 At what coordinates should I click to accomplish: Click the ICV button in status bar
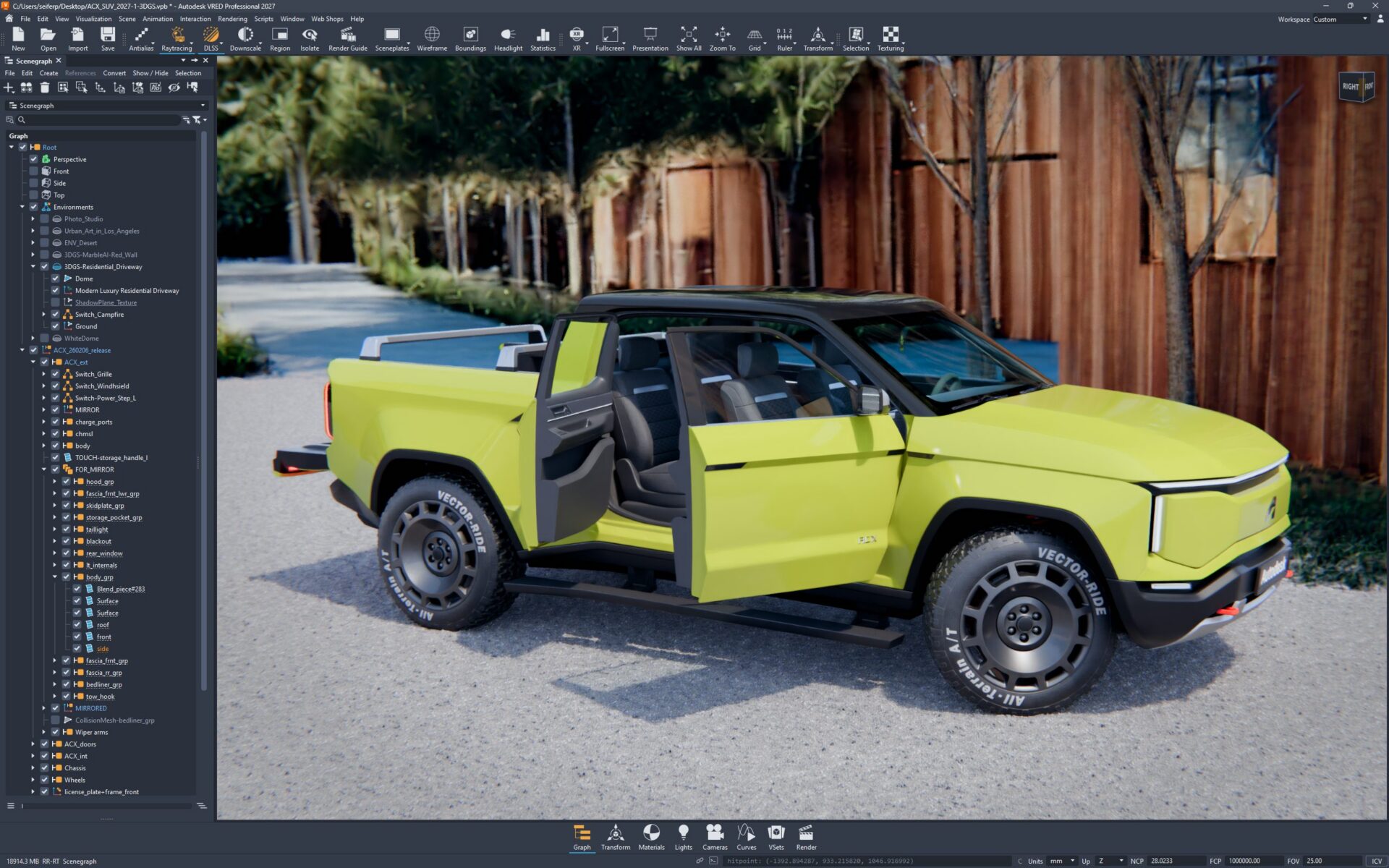click(x=1377, y=861)
